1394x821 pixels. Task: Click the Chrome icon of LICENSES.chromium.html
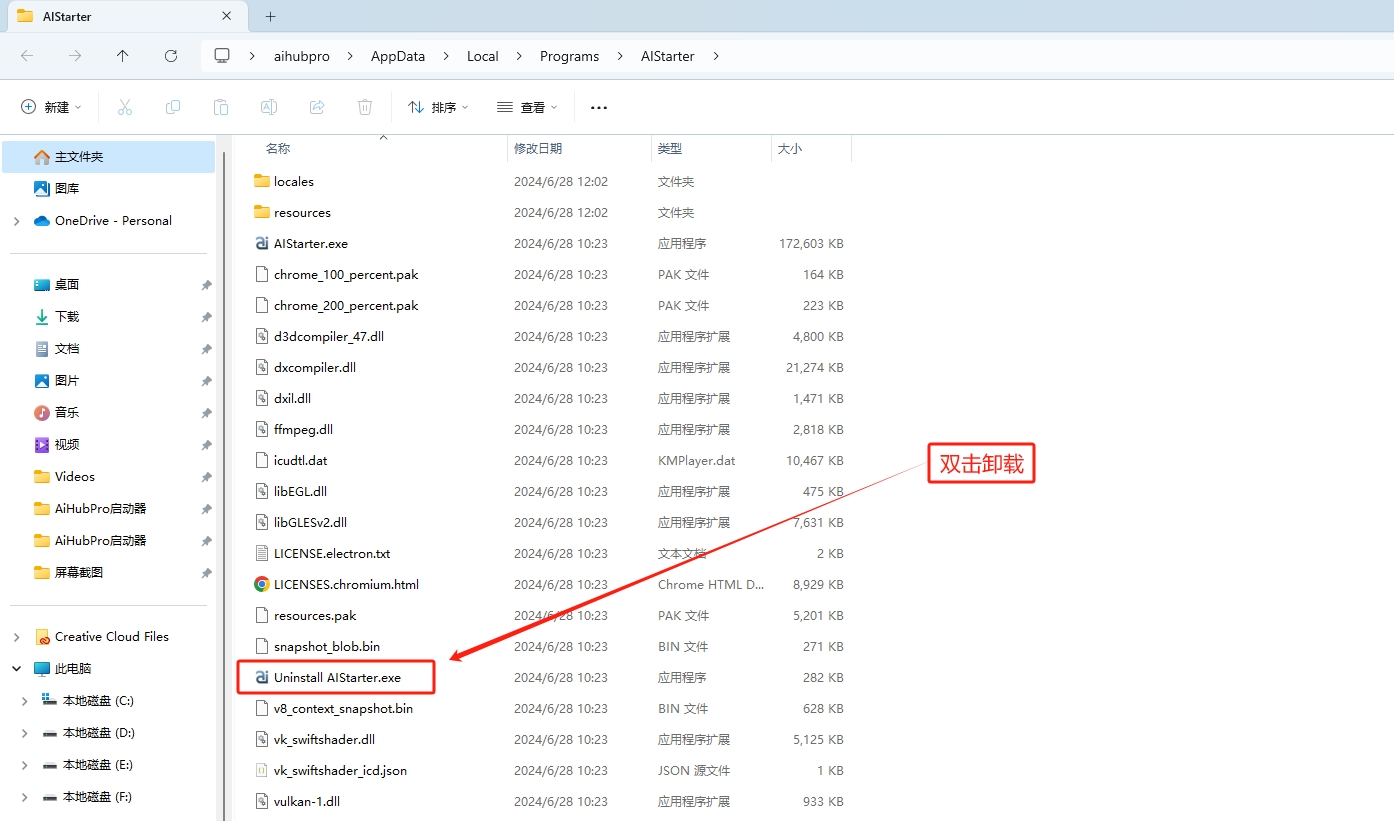tap(262, 584)
